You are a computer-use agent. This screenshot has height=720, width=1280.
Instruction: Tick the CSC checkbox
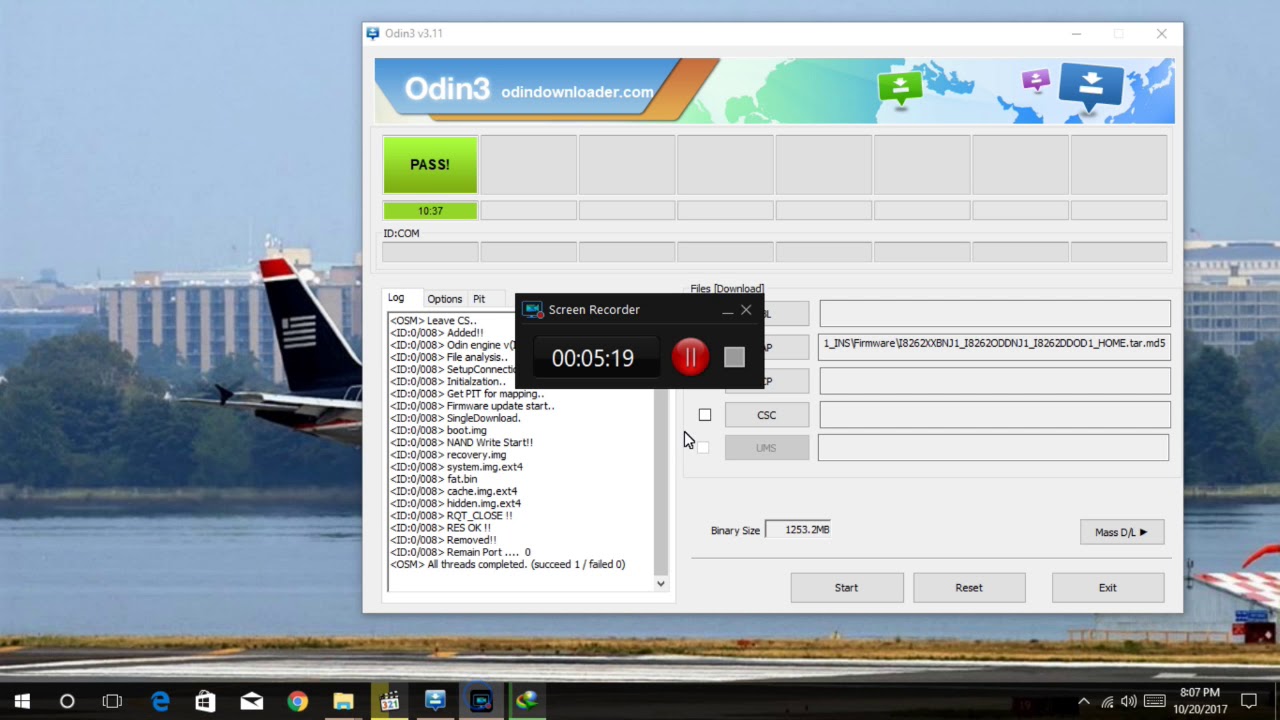[x=705, y=415]
